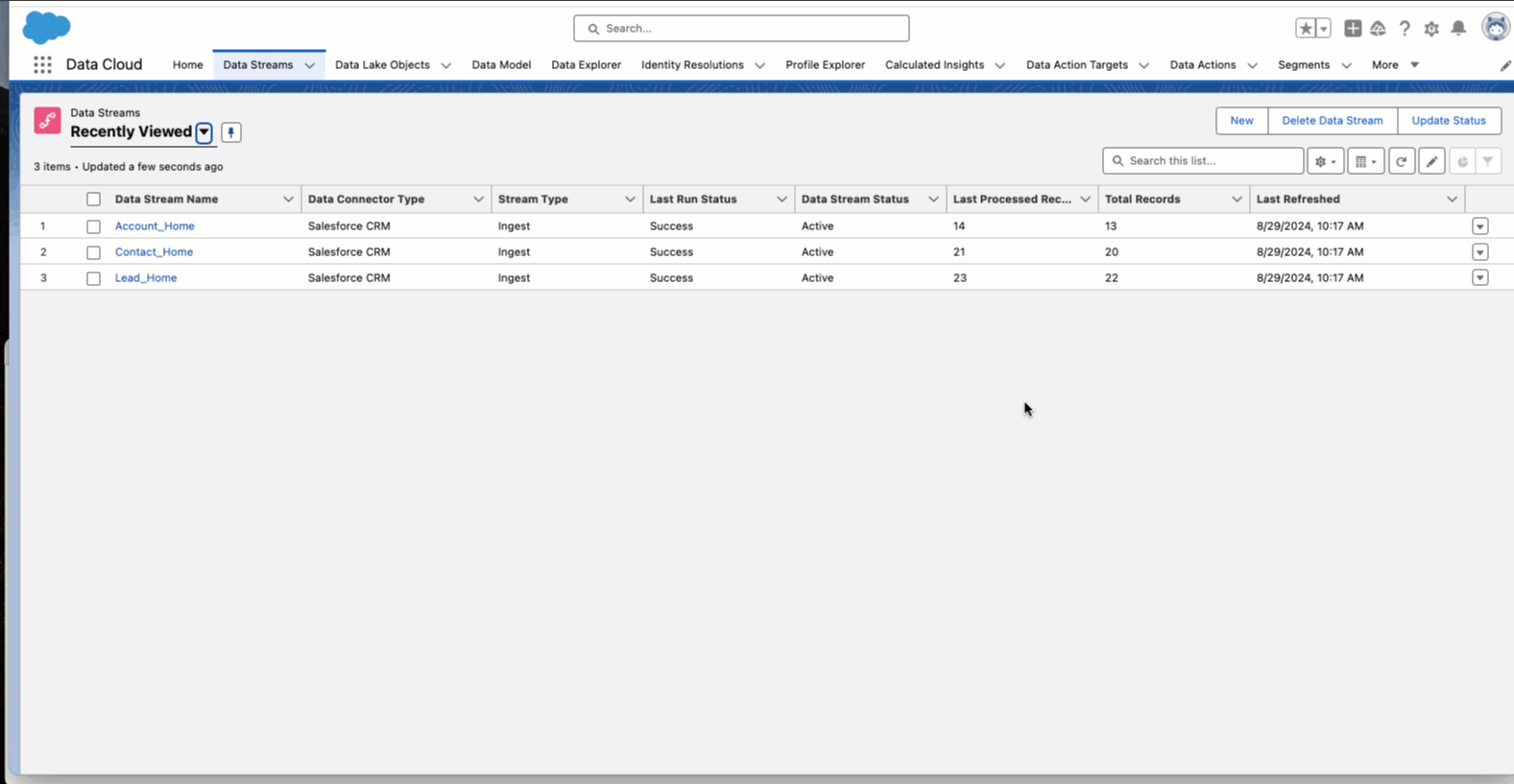
Task: Switch to the Data Lake Objects tab
Action: coord(382,64)
